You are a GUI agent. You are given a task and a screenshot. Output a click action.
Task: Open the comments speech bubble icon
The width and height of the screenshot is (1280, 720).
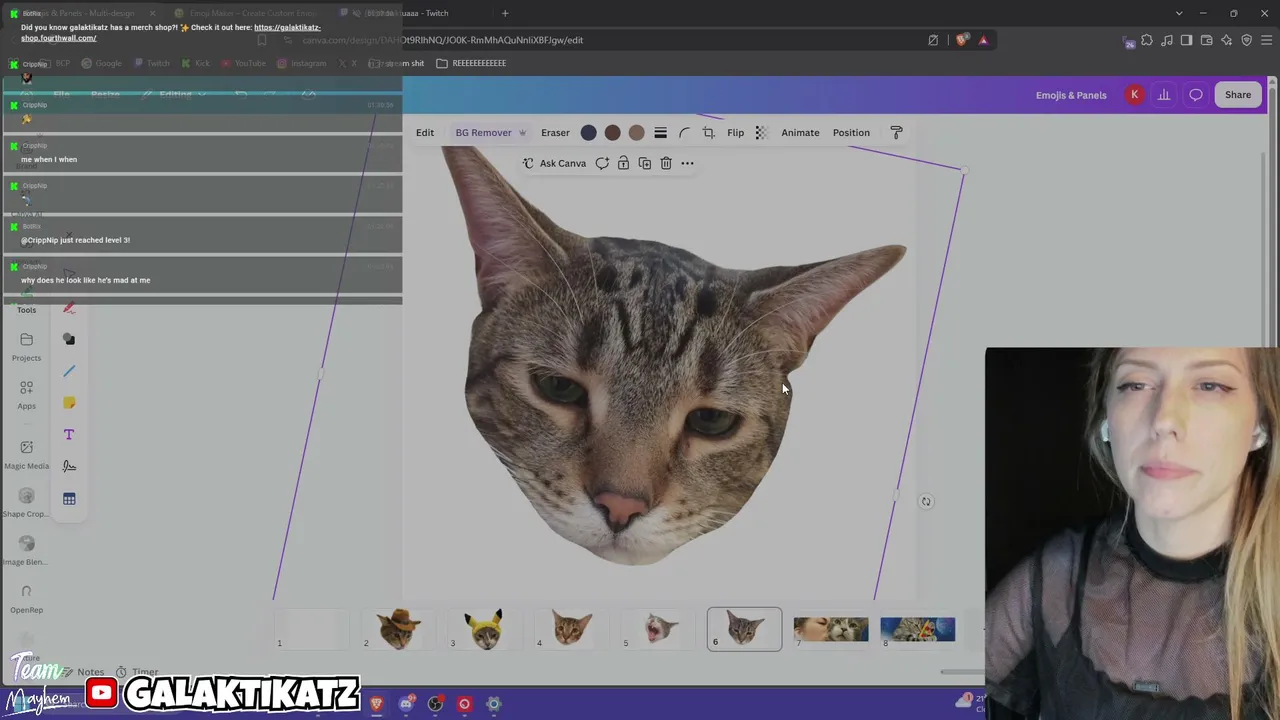pos(1196,95)
